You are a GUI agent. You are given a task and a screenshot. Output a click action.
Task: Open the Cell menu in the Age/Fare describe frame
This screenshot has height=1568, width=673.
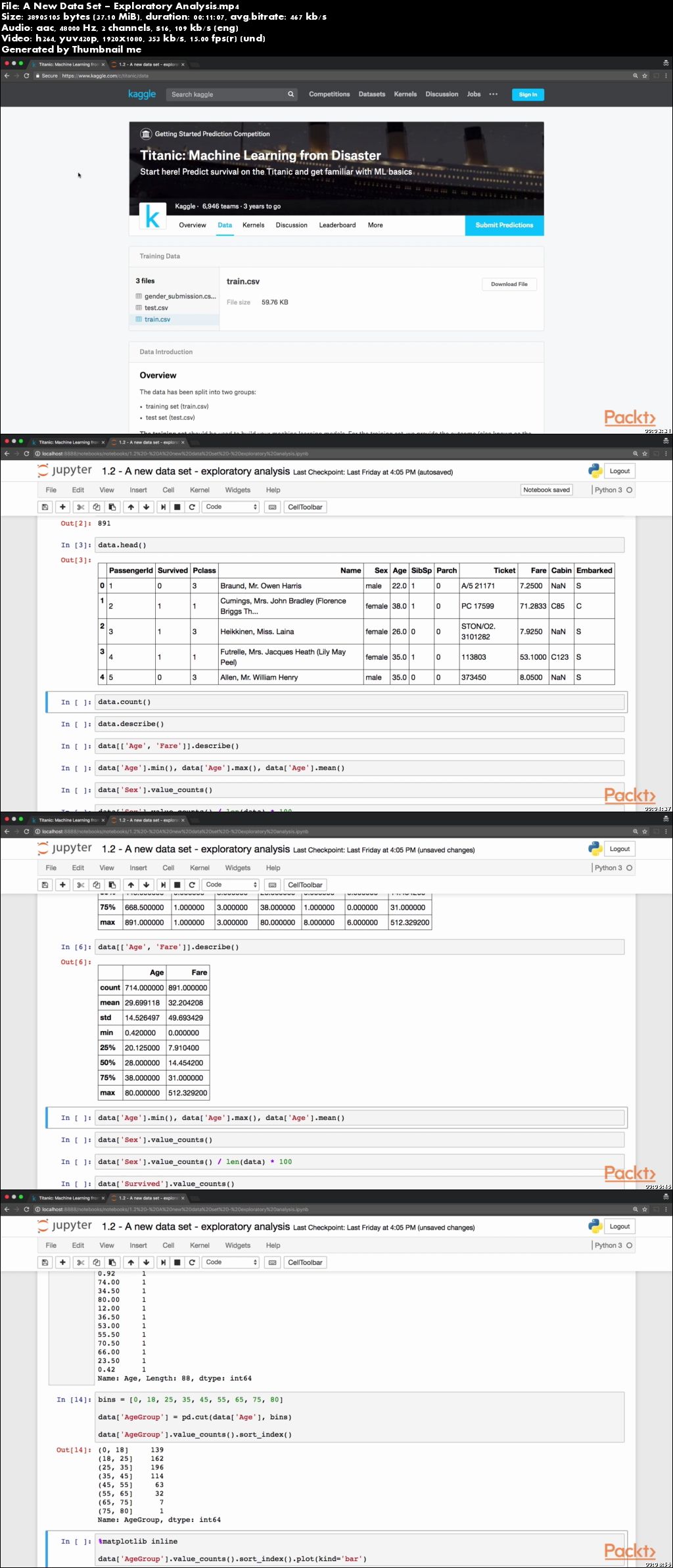[168, 867]
